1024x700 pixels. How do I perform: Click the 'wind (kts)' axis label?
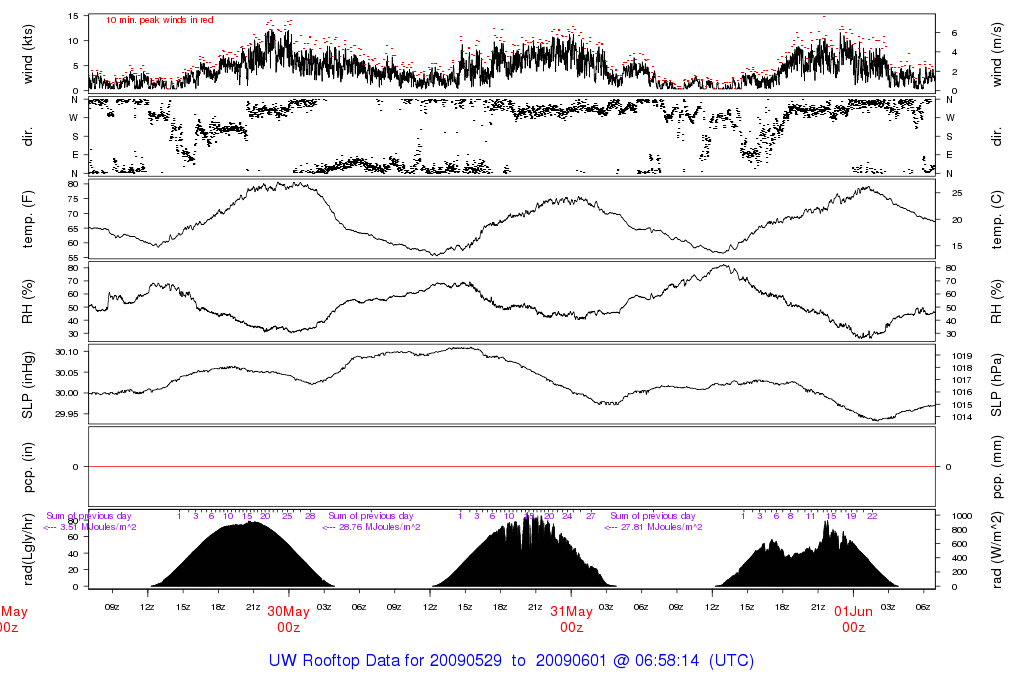pyautogui.click(x=28, y=54)
